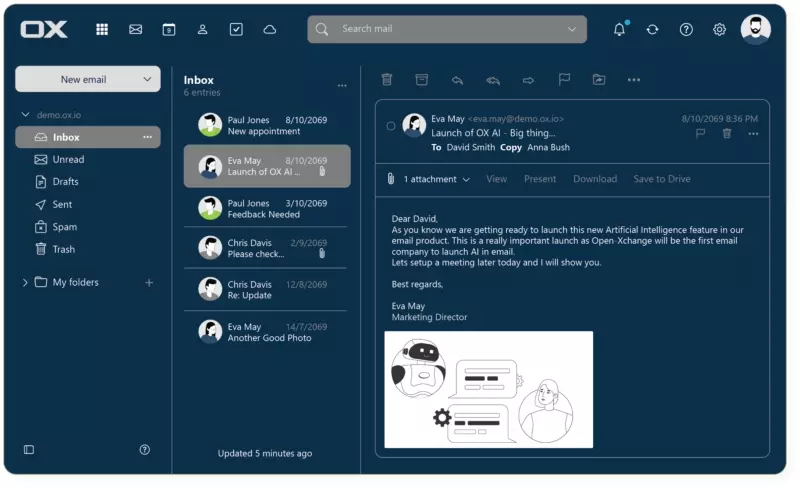The height and width of the screenshot is (488, 800).
Task: Toggle the folder view icon at bottom left
Action: click(29, 450)
